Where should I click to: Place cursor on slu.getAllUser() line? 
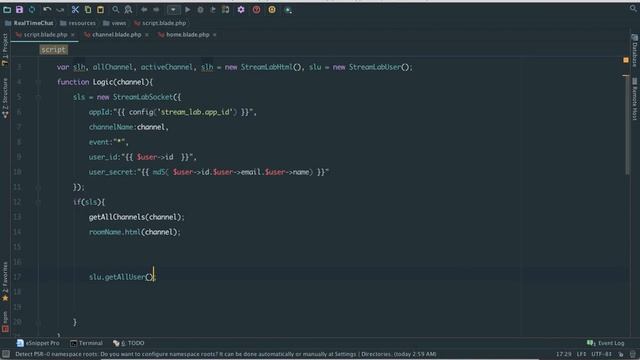pos(122,277)
